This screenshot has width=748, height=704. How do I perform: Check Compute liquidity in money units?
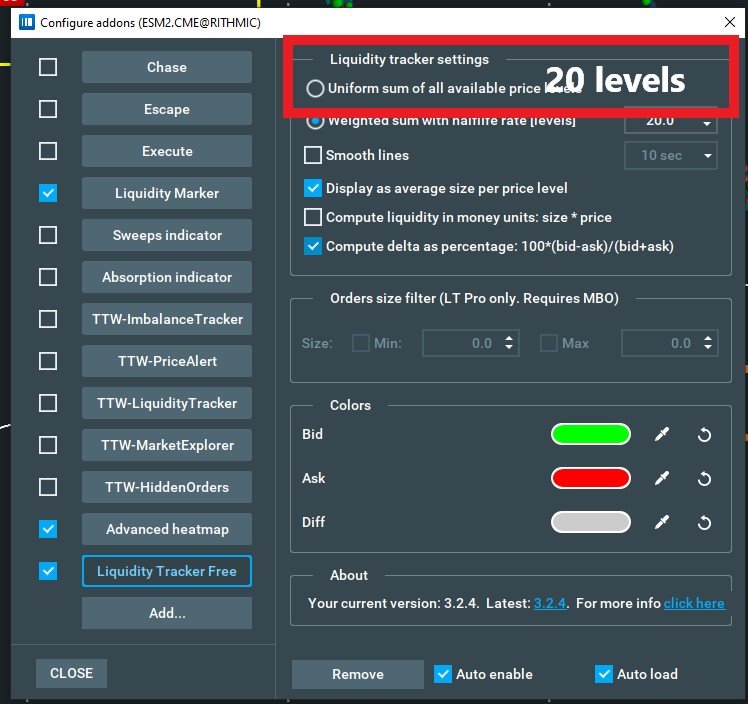(313, 217)
